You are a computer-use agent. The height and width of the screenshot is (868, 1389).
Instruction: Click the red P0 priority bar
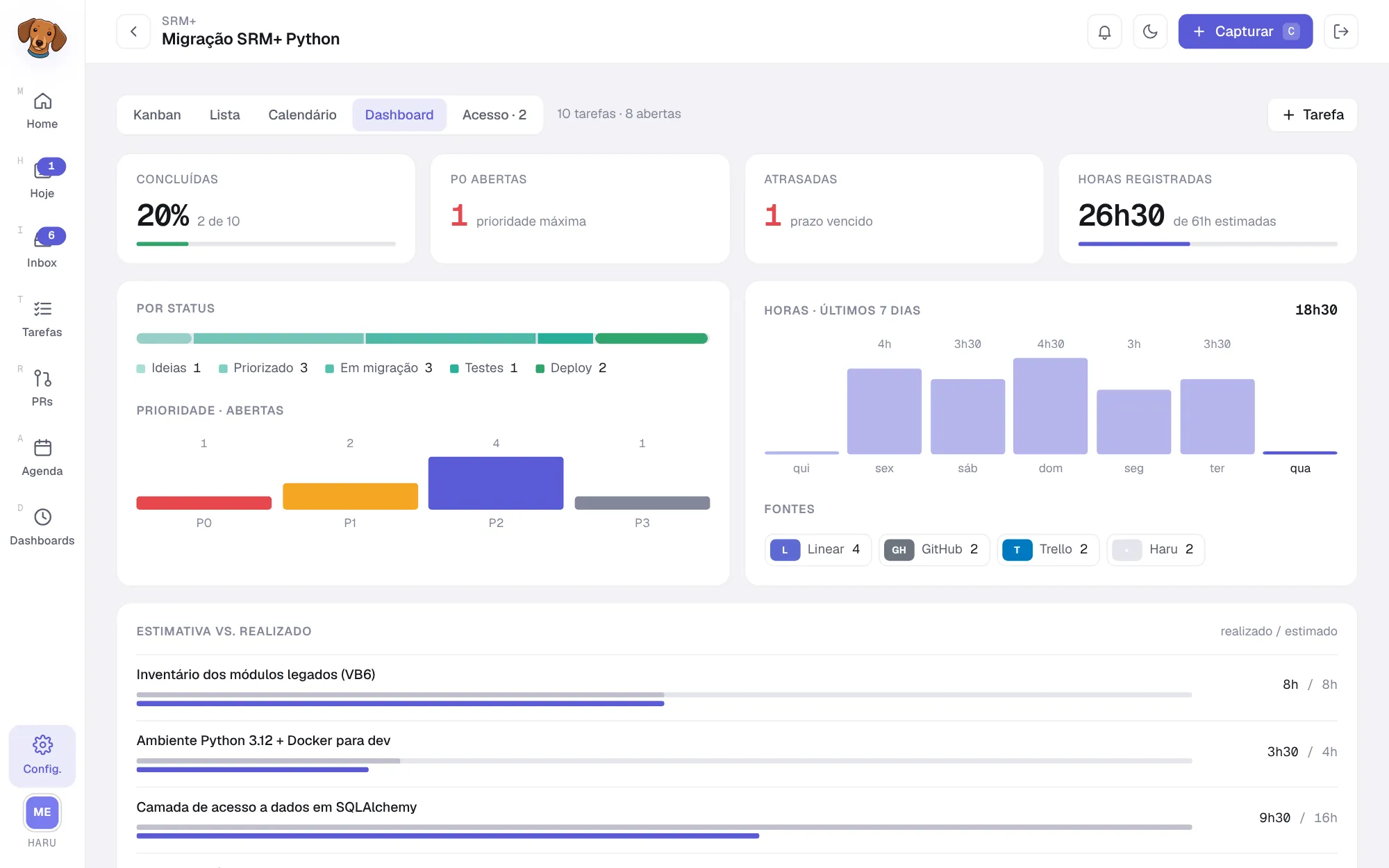(x=204, y=503)
